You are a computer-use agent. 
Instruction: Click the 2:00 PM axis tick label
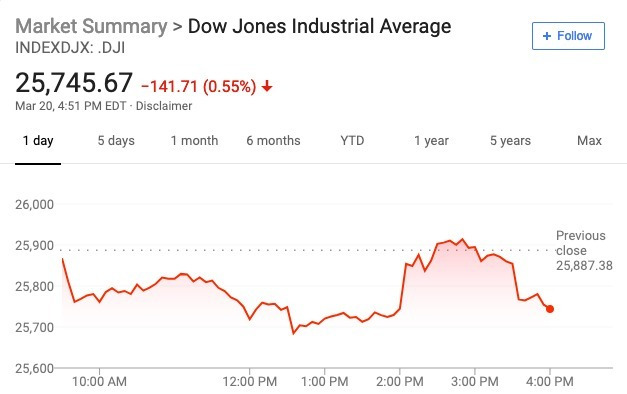click(x=399, y=381)
